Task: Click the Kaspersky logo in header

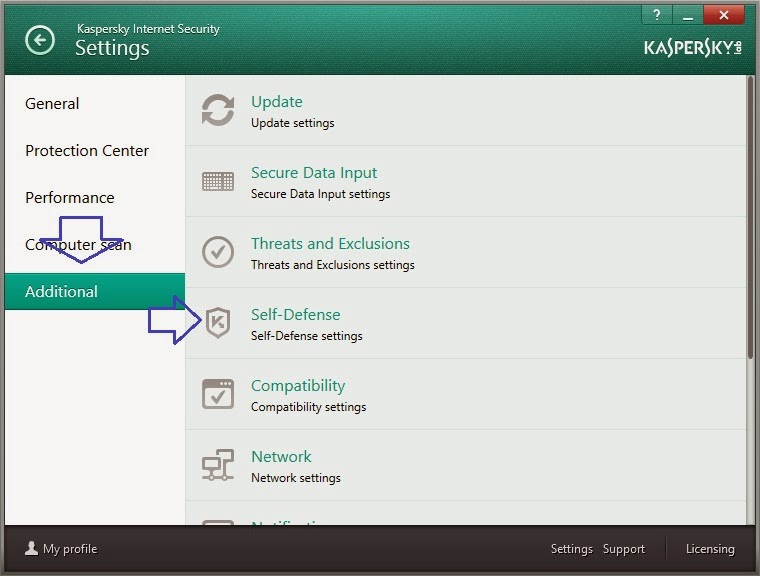Action: [693, 48]
